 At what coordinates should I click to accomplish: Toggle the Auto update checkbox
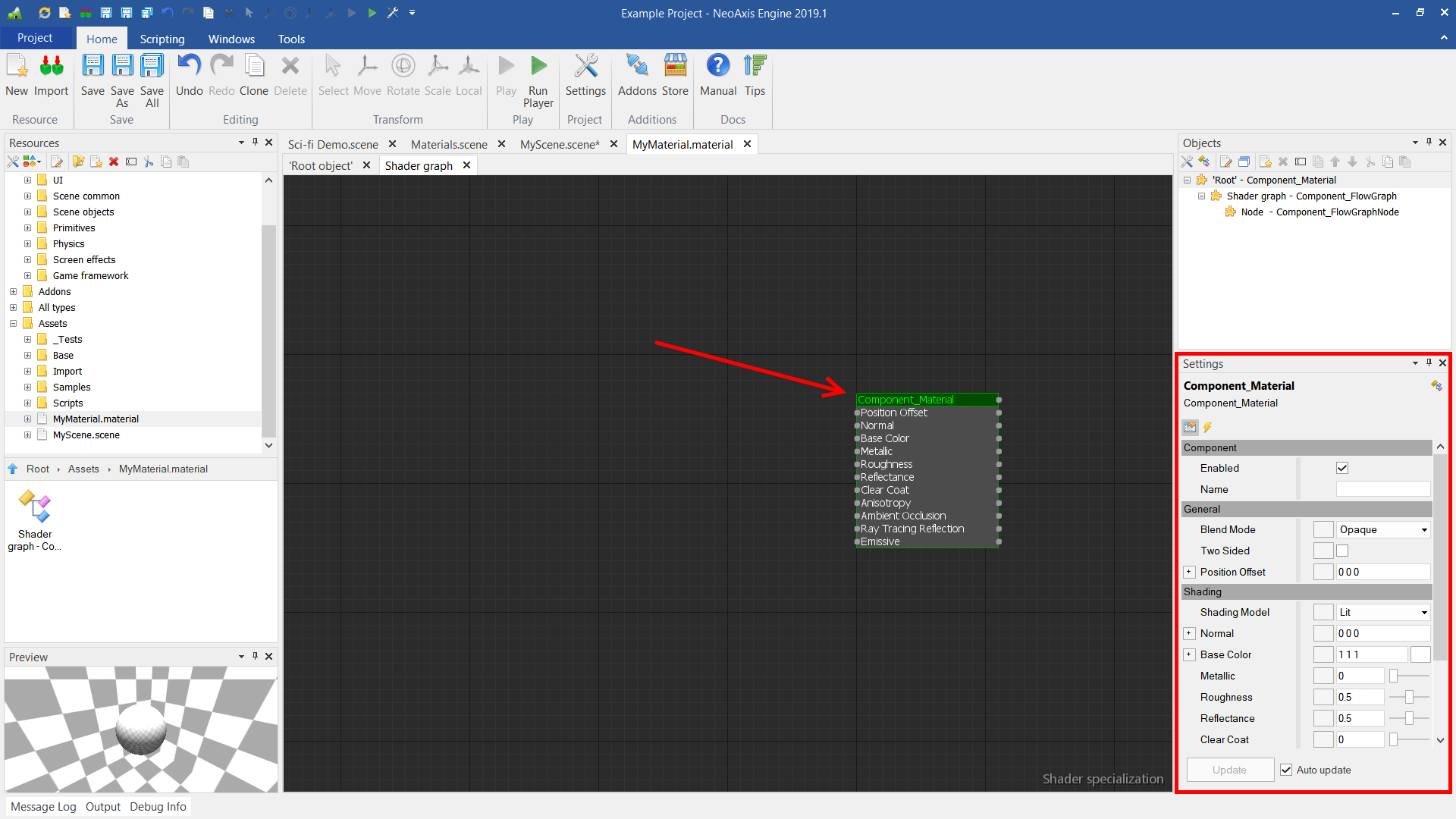tap(1286, 770)
